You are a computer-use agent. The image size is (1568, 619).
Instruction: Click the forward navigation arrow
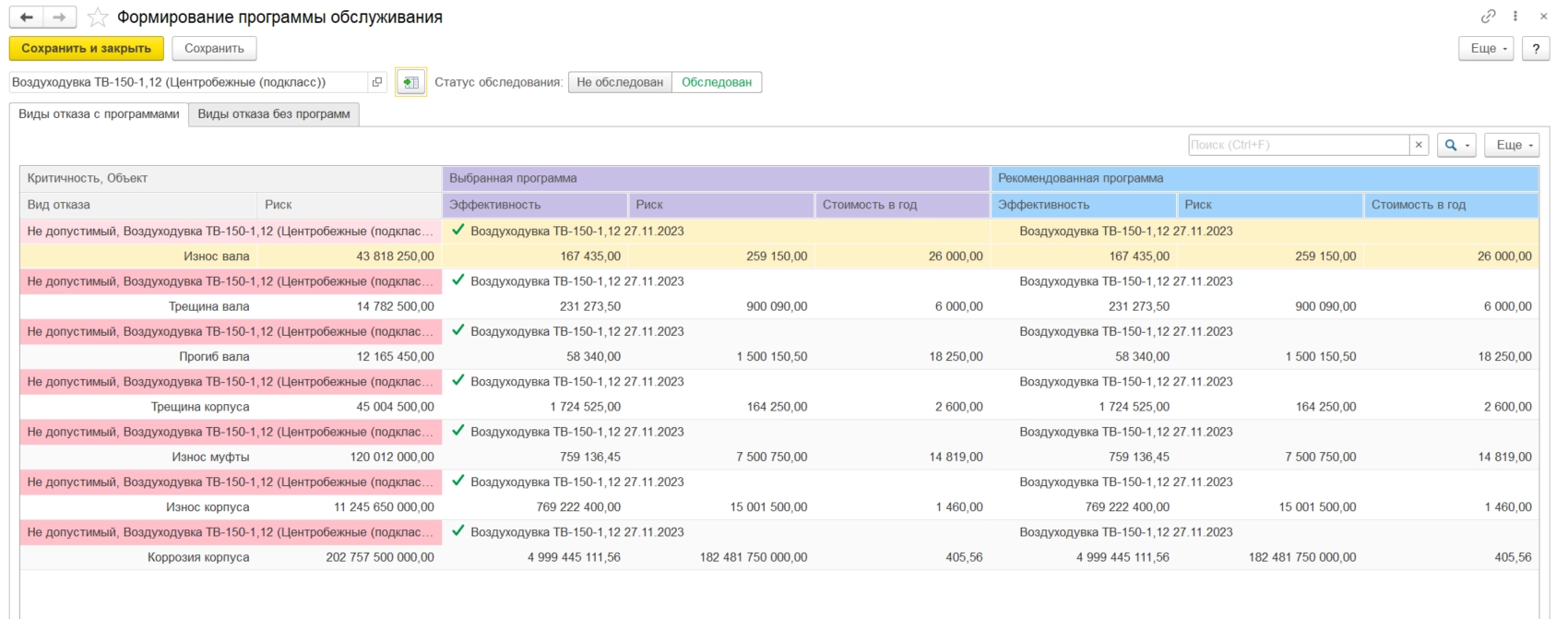point(59,18)
